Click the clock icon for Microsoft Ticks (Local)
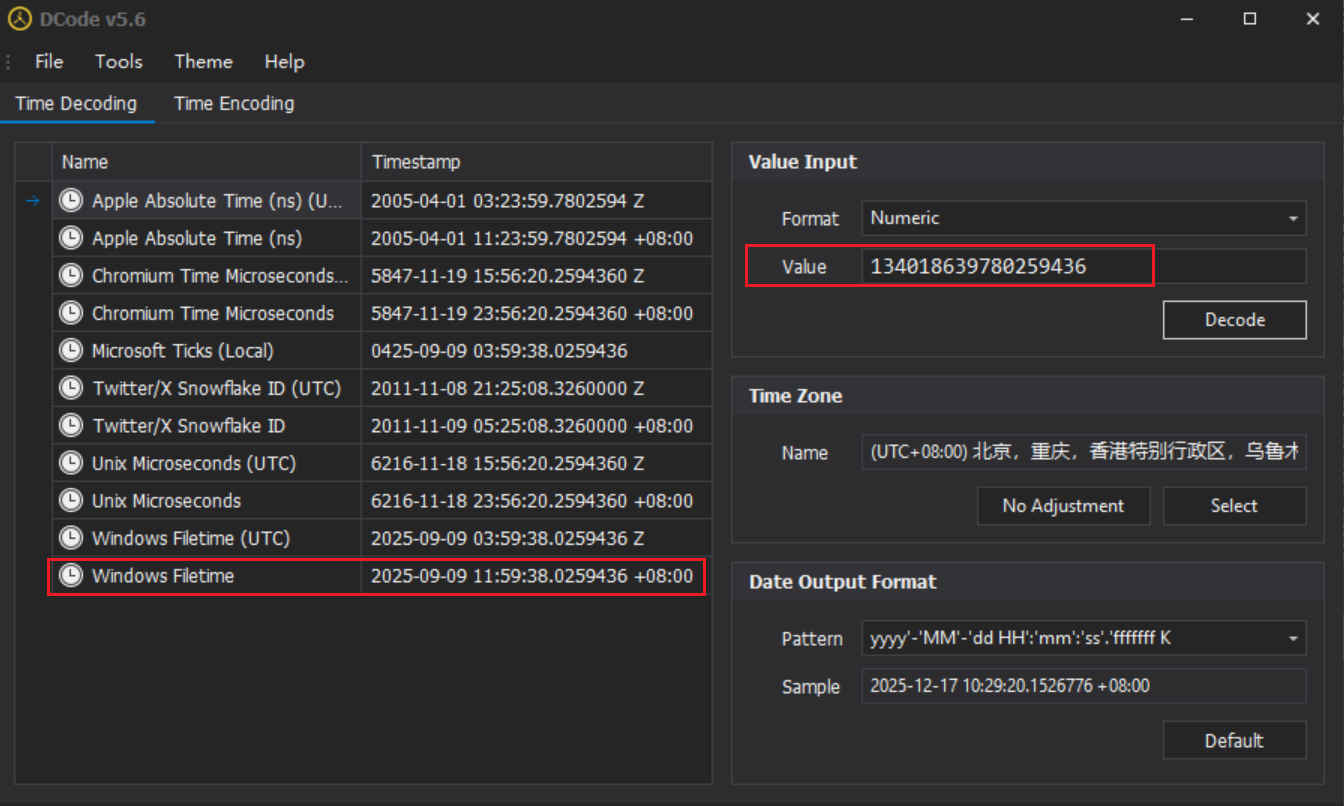Viewport: 1344px width, 806px height. [71, 351]
